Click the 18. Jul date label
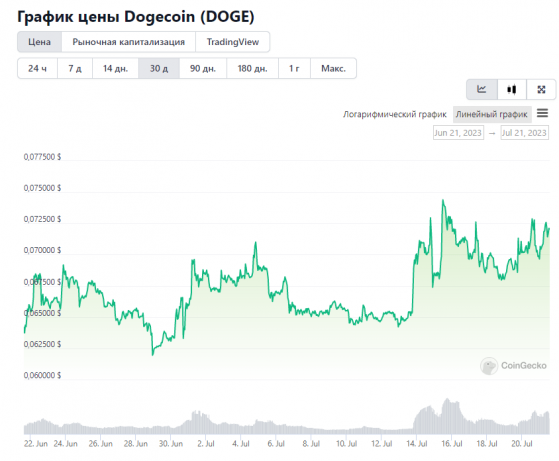The width and height of the screenshot is (559, 461). [x=487, y=444]
